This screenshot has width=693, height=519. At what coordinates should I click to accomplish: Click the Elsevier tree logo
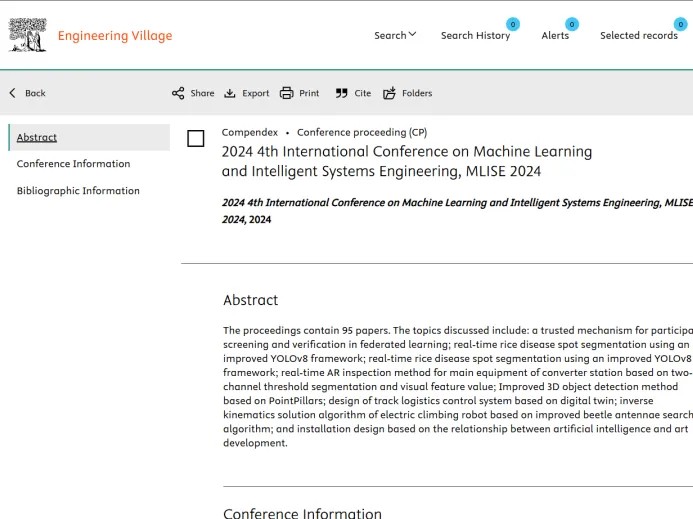tap(27, 35)
